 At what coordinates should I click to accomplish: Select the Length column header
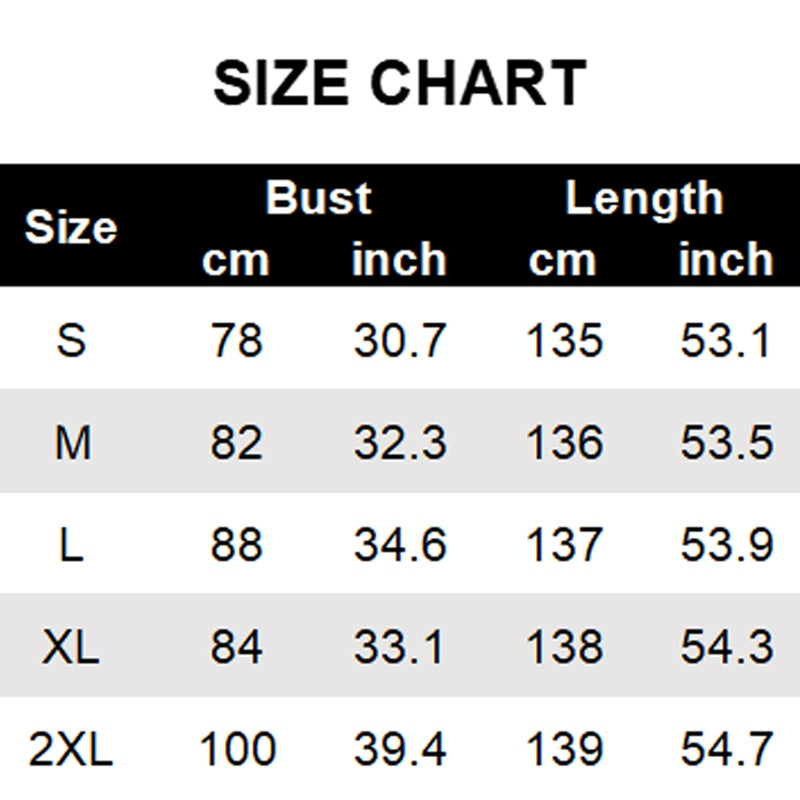[x=643, y=198]
